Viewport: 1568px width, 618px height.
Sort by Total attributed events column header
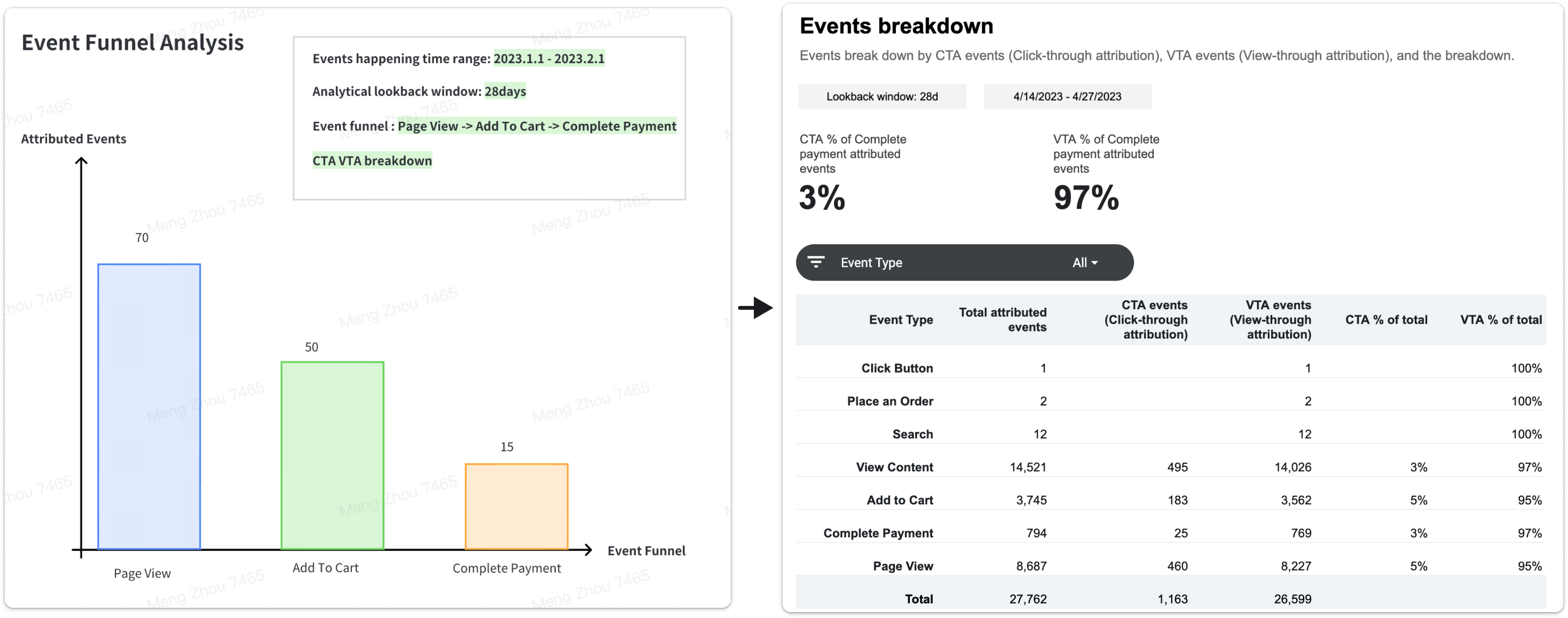point(1003,320)
